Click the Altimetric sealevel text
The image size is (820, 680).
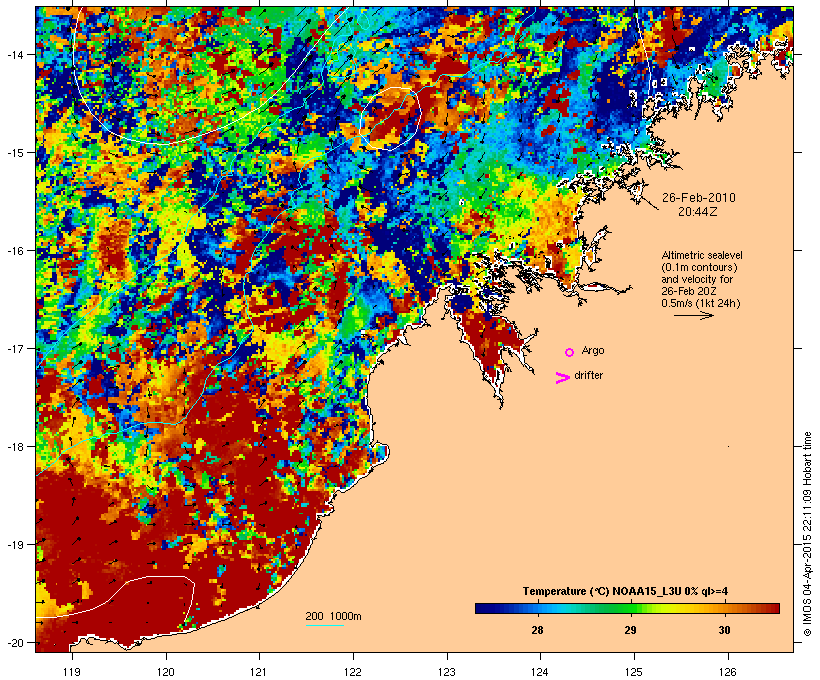pos(702,255)
